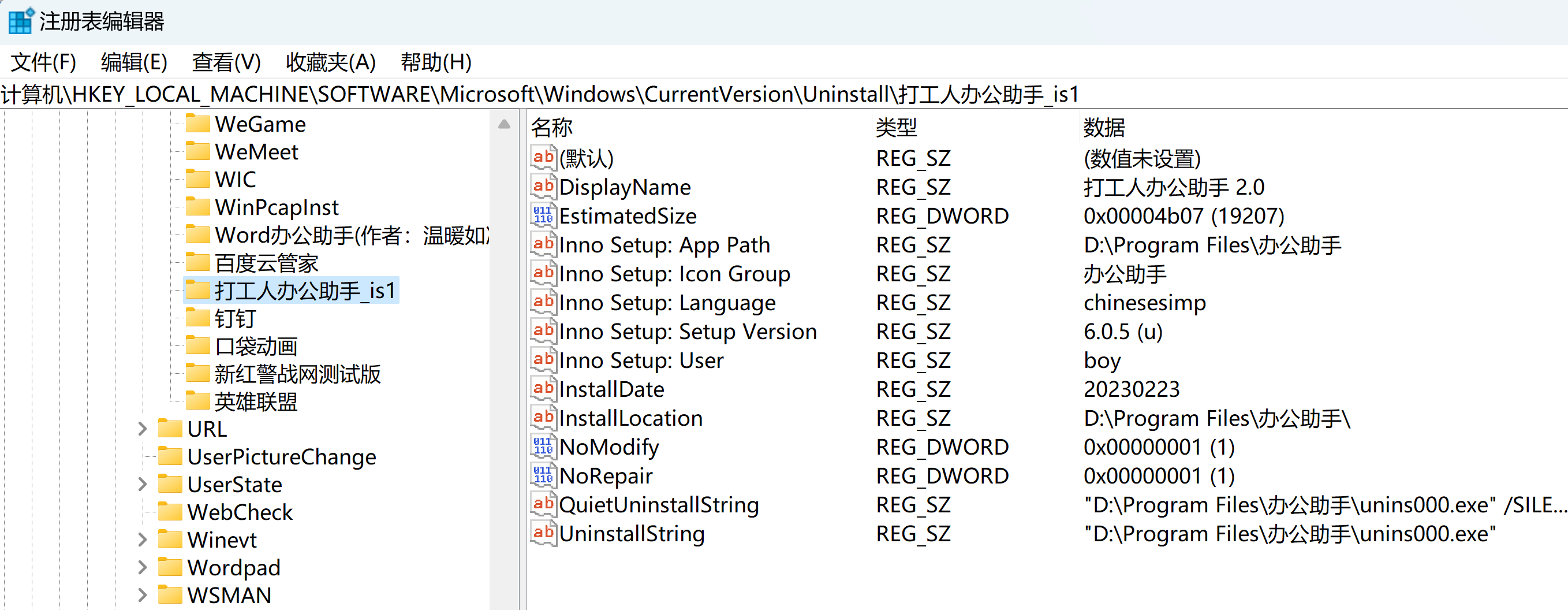Viewport: 1568px width, 610px height.
Task: Select the 英雄联盟 folder icon
Action: pos(197,401)
